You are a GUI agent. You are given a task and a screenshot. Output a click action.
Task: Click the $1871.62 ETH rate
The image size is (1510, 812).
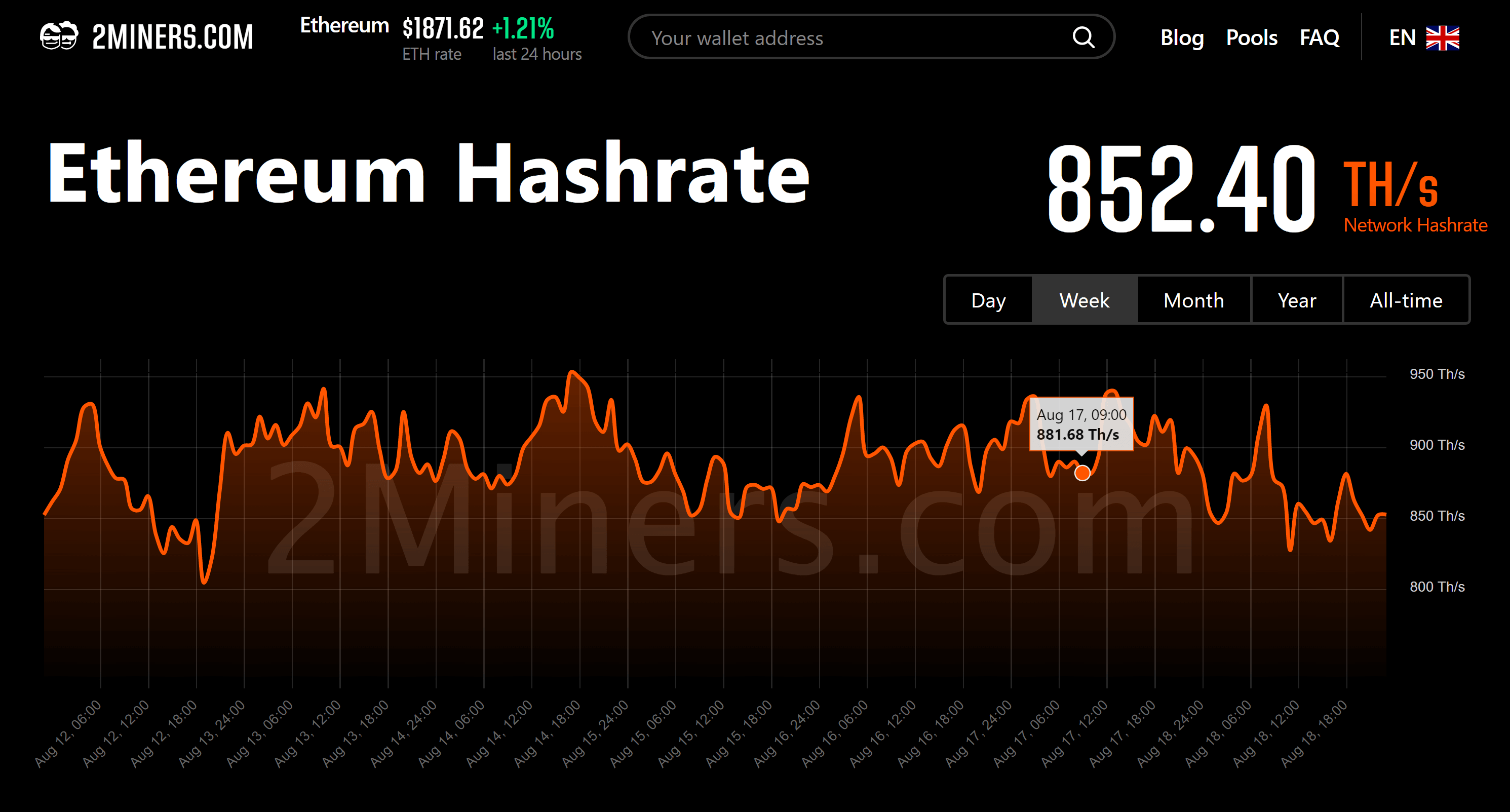click(443, 26)
